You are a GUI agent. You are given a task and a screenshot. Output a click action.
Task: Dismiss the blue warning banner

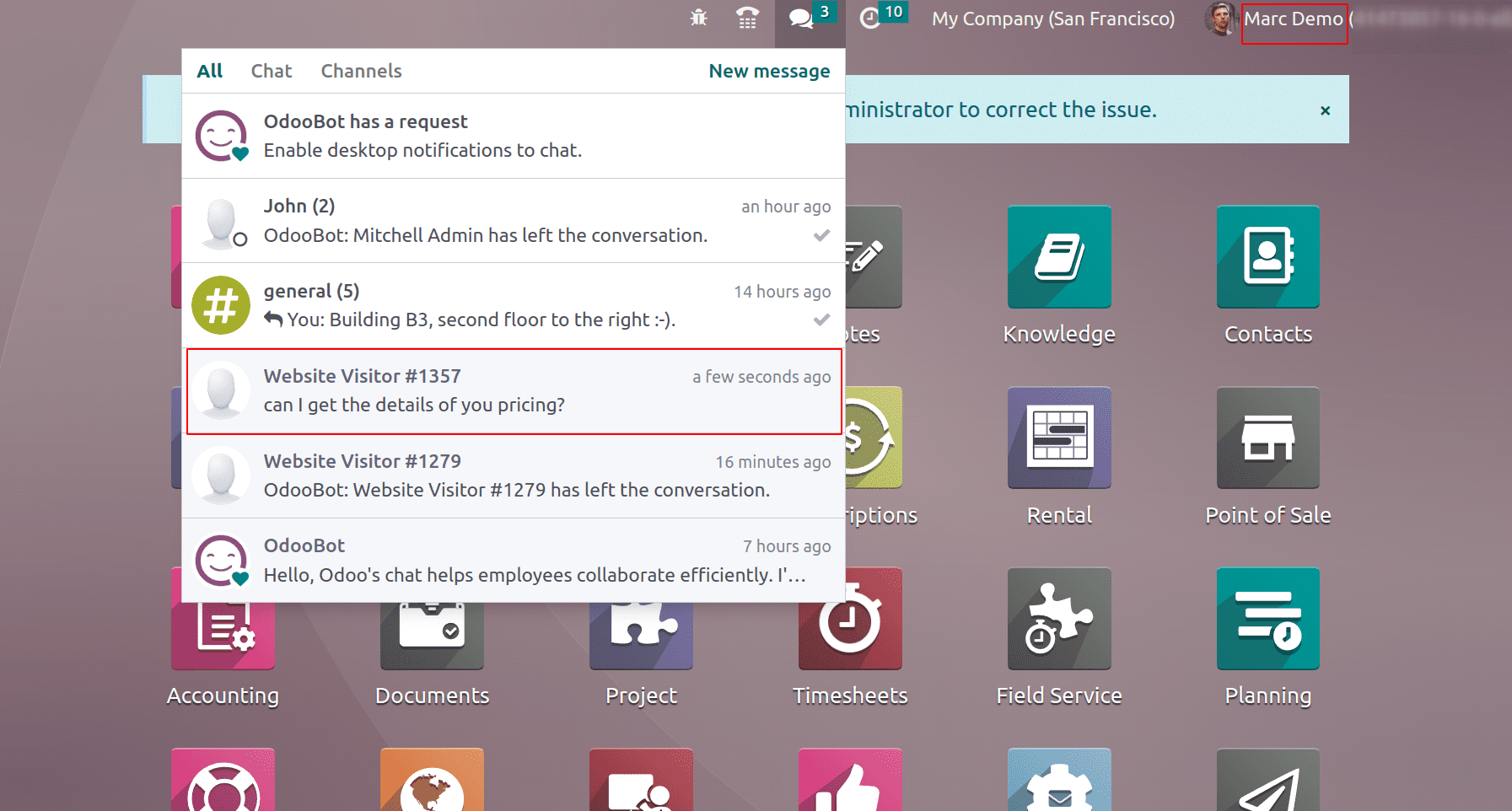tap(1325, 110)
